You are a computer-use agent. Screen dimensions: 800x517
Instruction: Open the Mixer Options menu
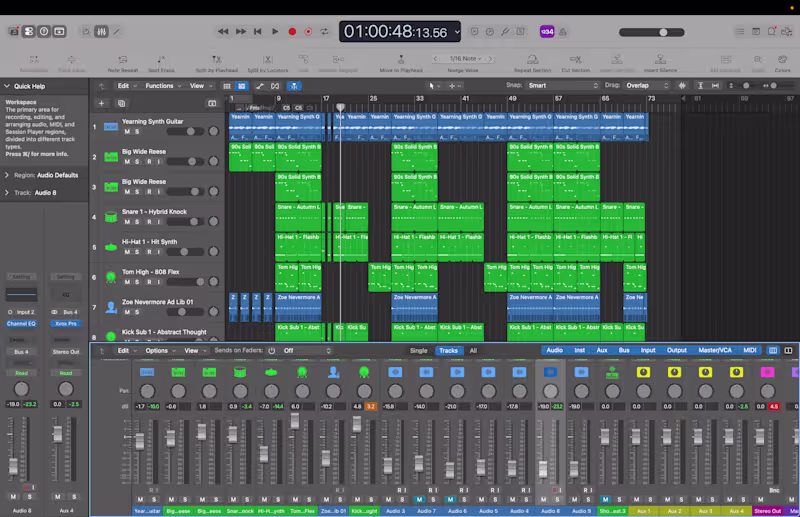click(160, 351)
